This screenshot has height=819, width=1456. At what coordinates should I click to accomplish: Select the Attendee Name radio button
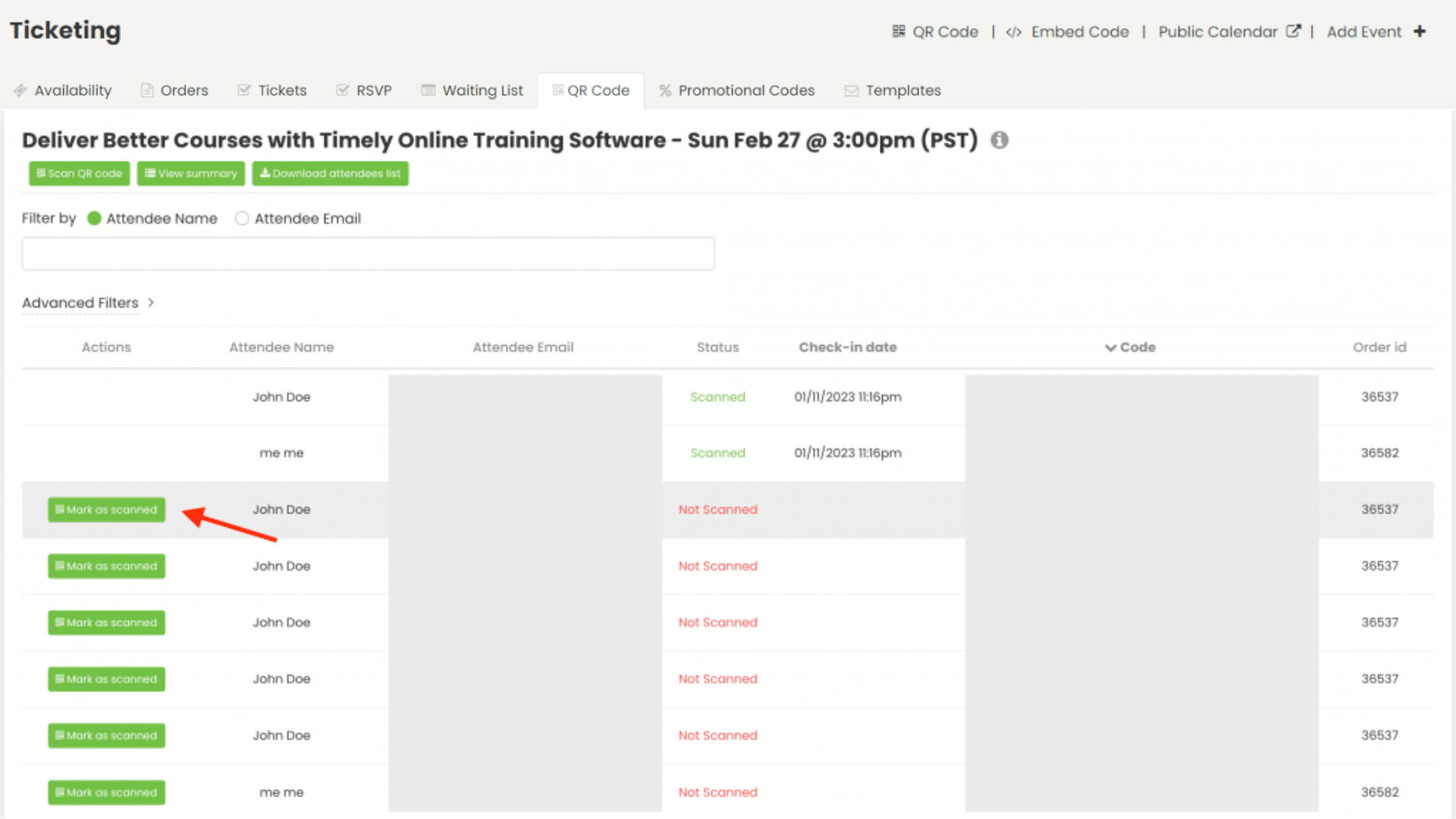coord(94,218)
